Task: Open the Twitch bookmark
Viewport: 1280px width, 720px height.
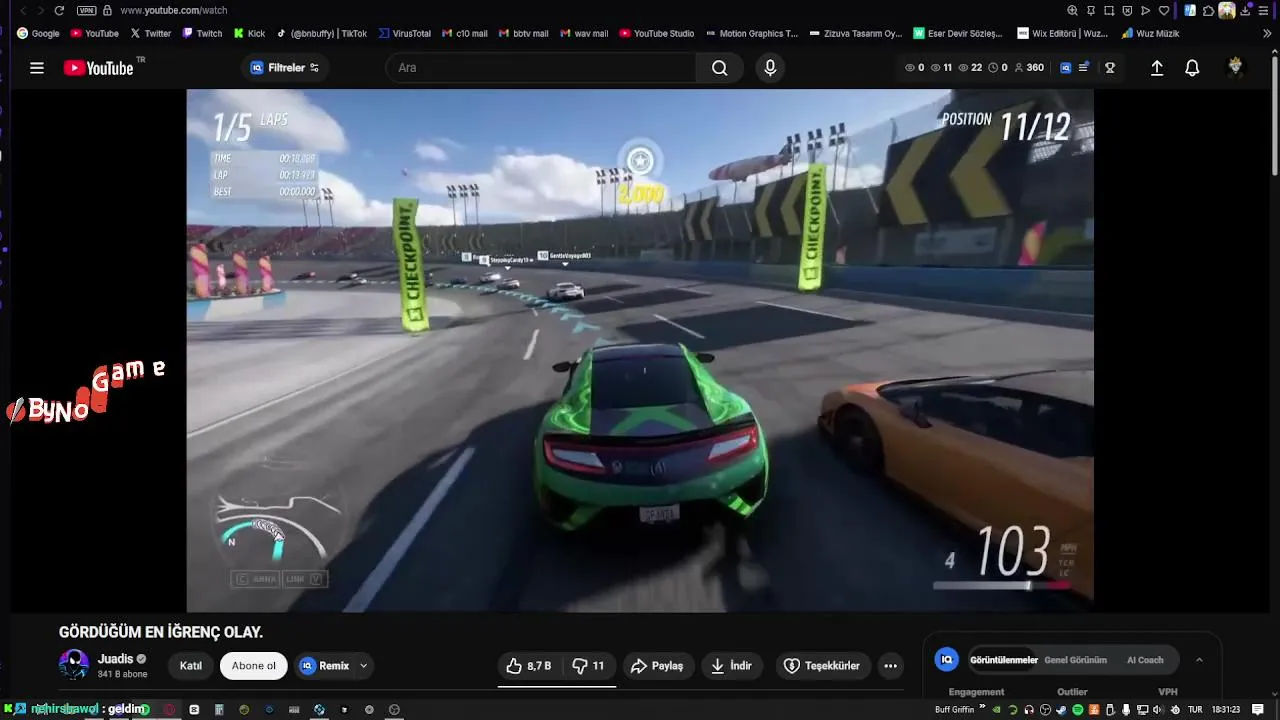Action: [202, 33]
